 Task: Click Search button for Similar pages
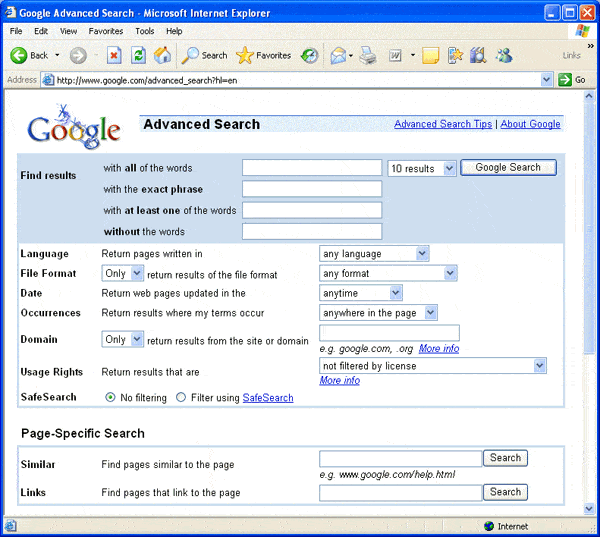click(505, 458)
